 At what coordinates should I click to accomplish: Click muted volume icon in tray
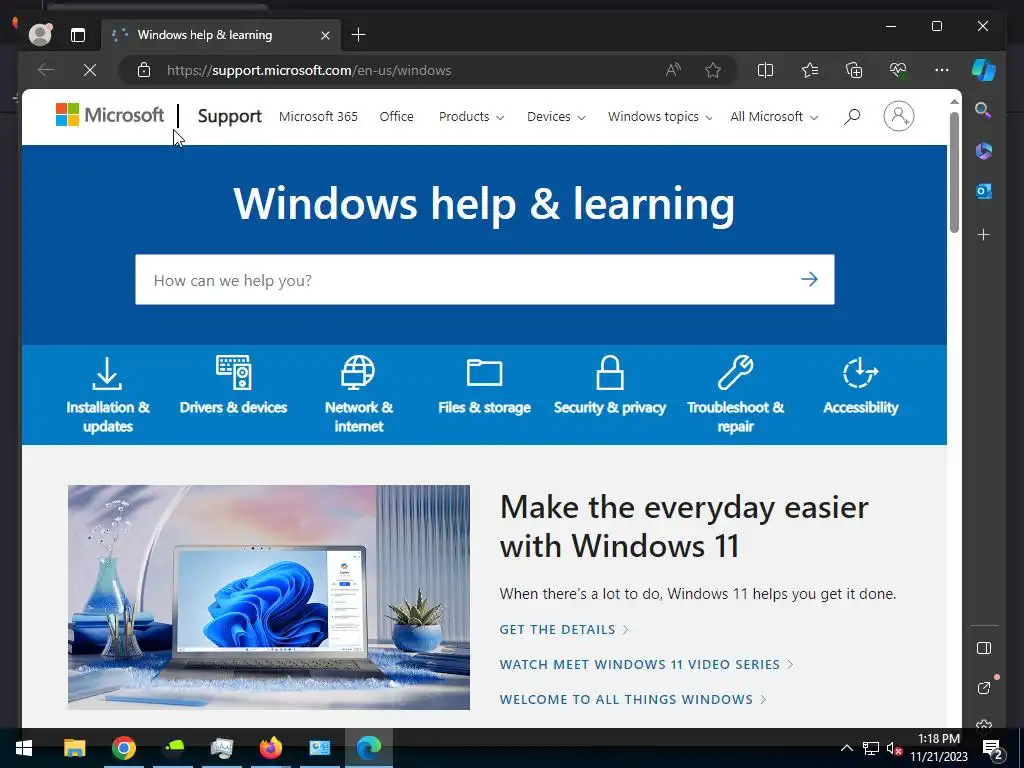(x=894, y=748)
